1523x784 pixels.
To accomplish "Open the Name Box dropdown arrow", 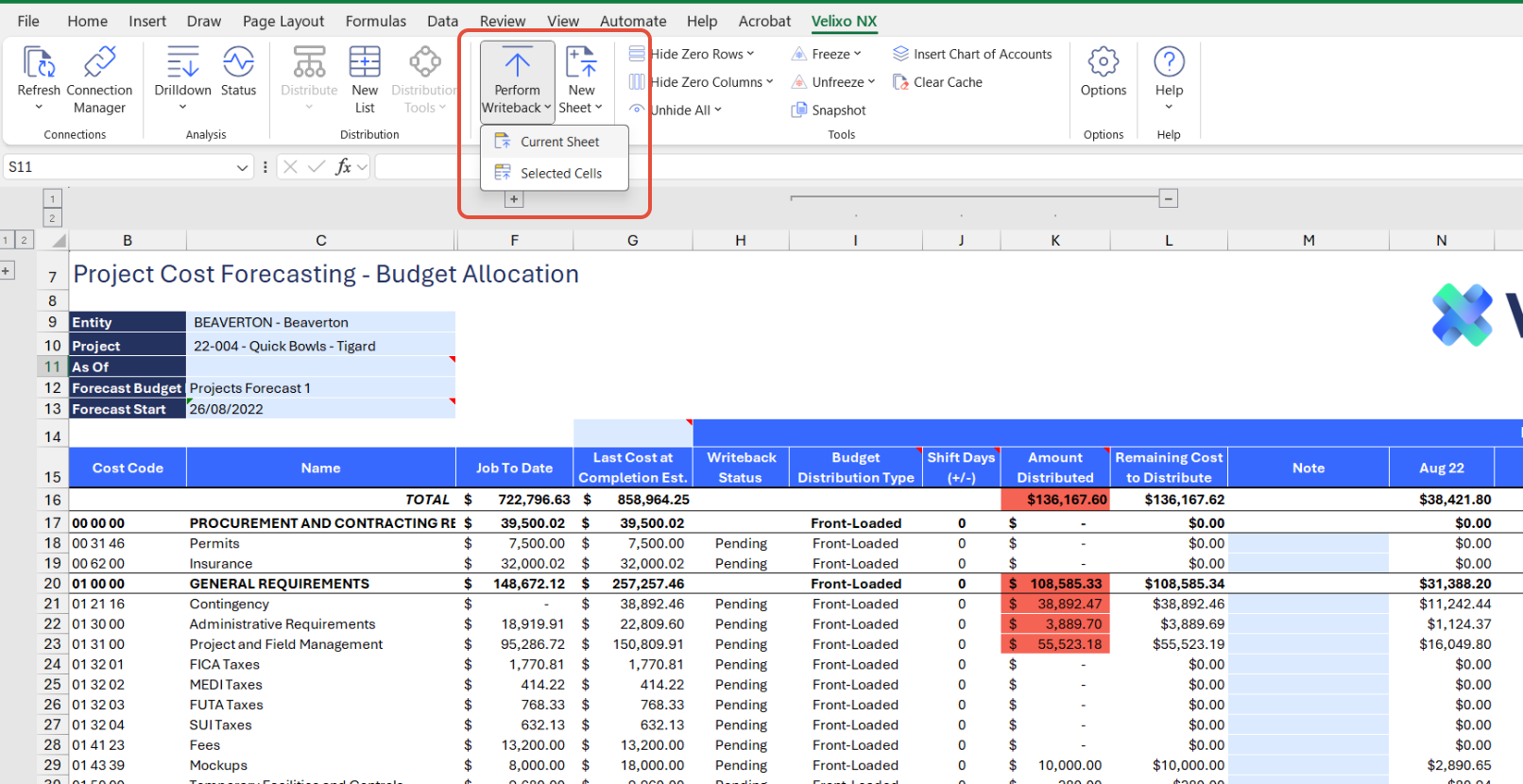I will coord(243,167).
